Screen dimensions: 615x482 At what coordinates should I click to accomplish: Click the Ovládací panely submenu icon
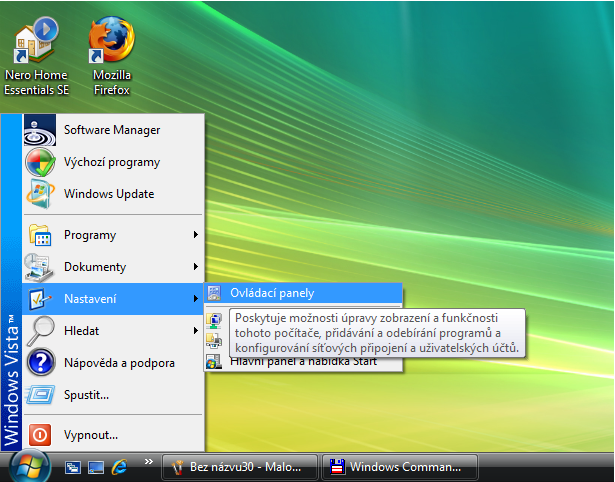214,293
